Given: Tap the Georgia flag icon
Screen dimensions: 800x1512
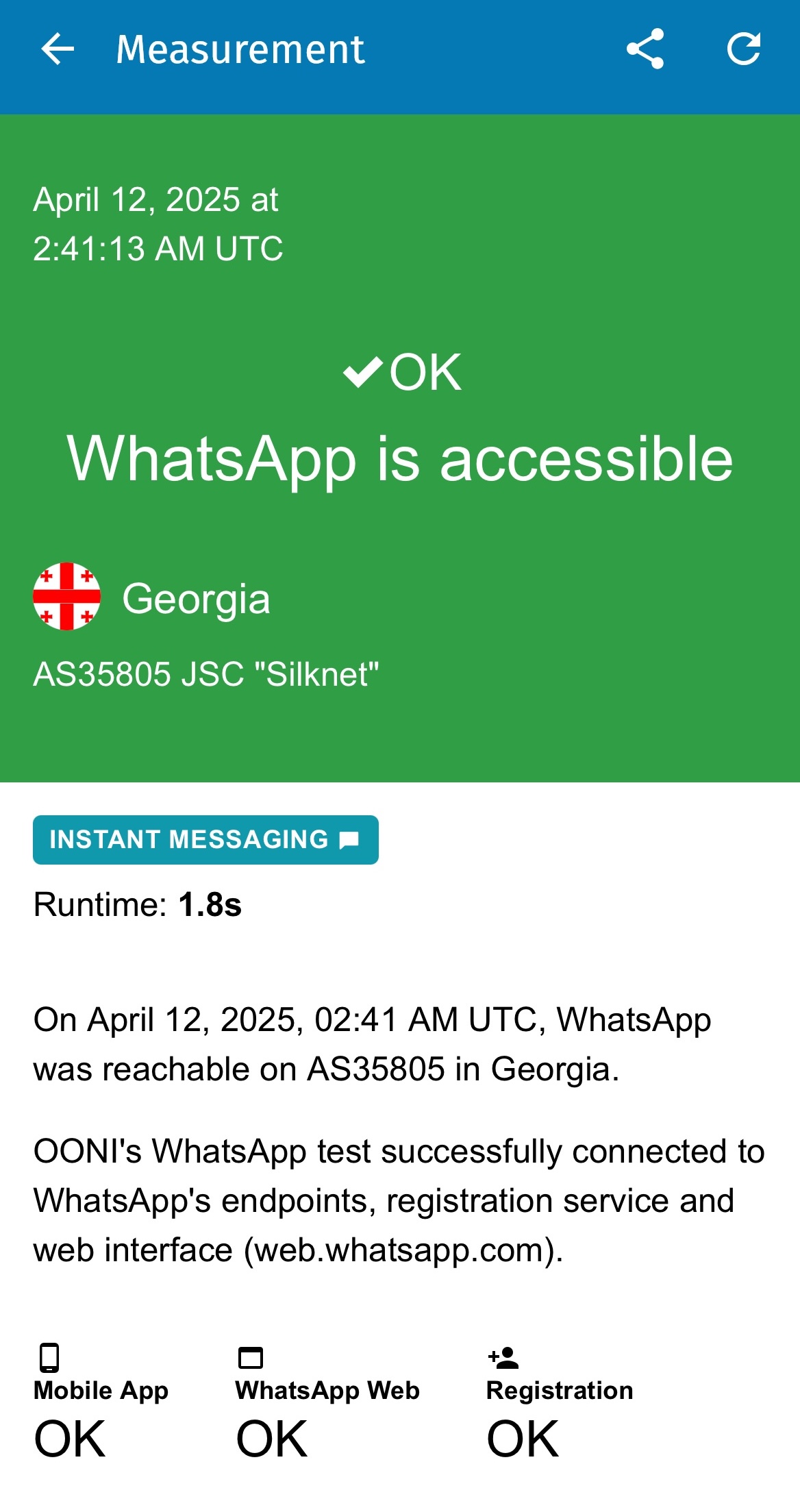Looking at the screenshot, I should [x=67, y=597].
